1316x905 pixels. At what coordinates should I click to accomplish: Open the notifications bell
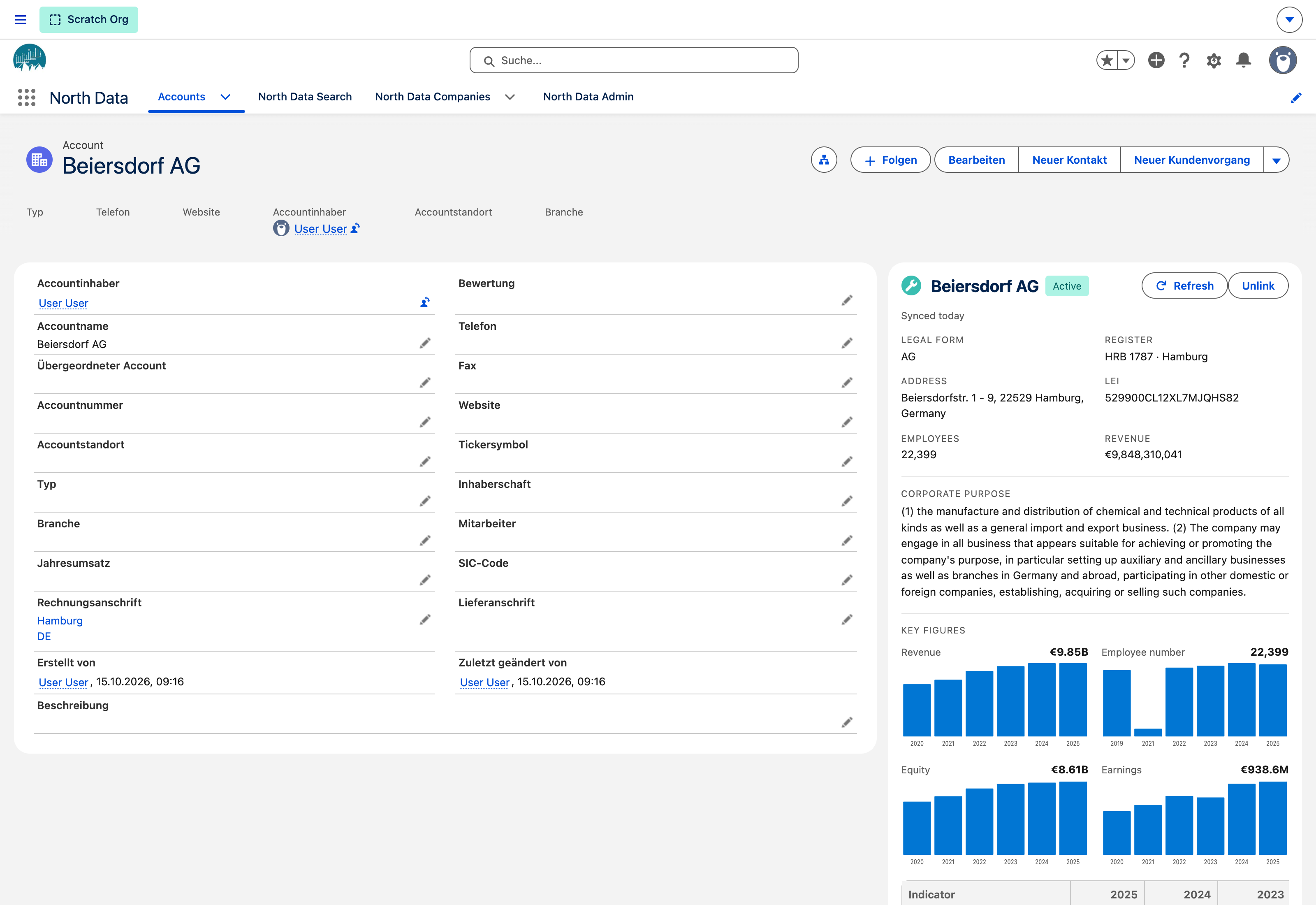click(x=1244, y=60)
